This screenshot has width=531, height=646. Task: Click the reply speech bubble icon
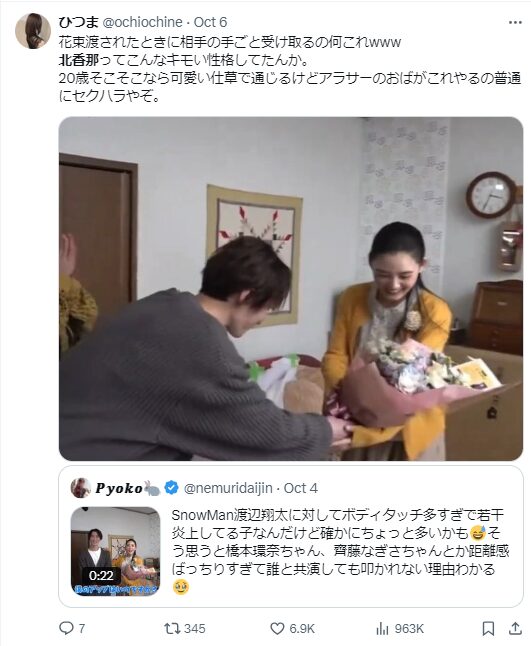pyautogui.click(x=66, y=628)
